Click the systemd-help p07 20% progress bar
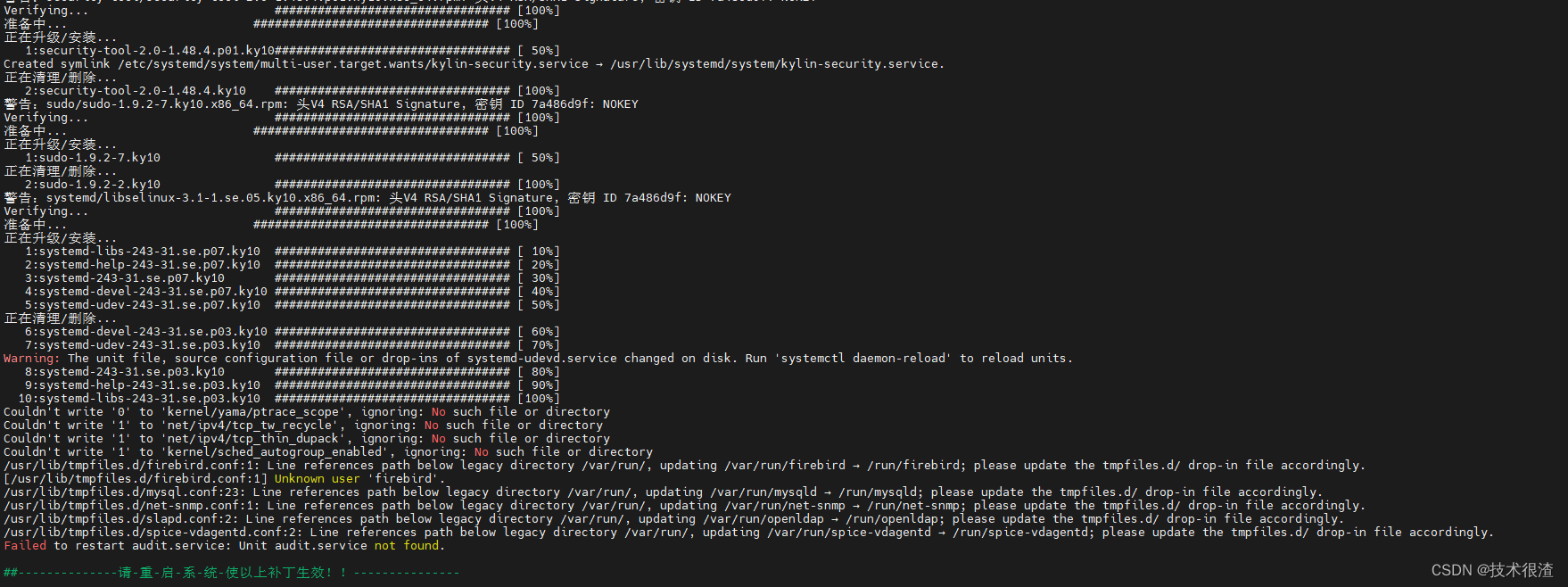The width and height of the screenshot is (1568, 587). [x=392, y=264]
